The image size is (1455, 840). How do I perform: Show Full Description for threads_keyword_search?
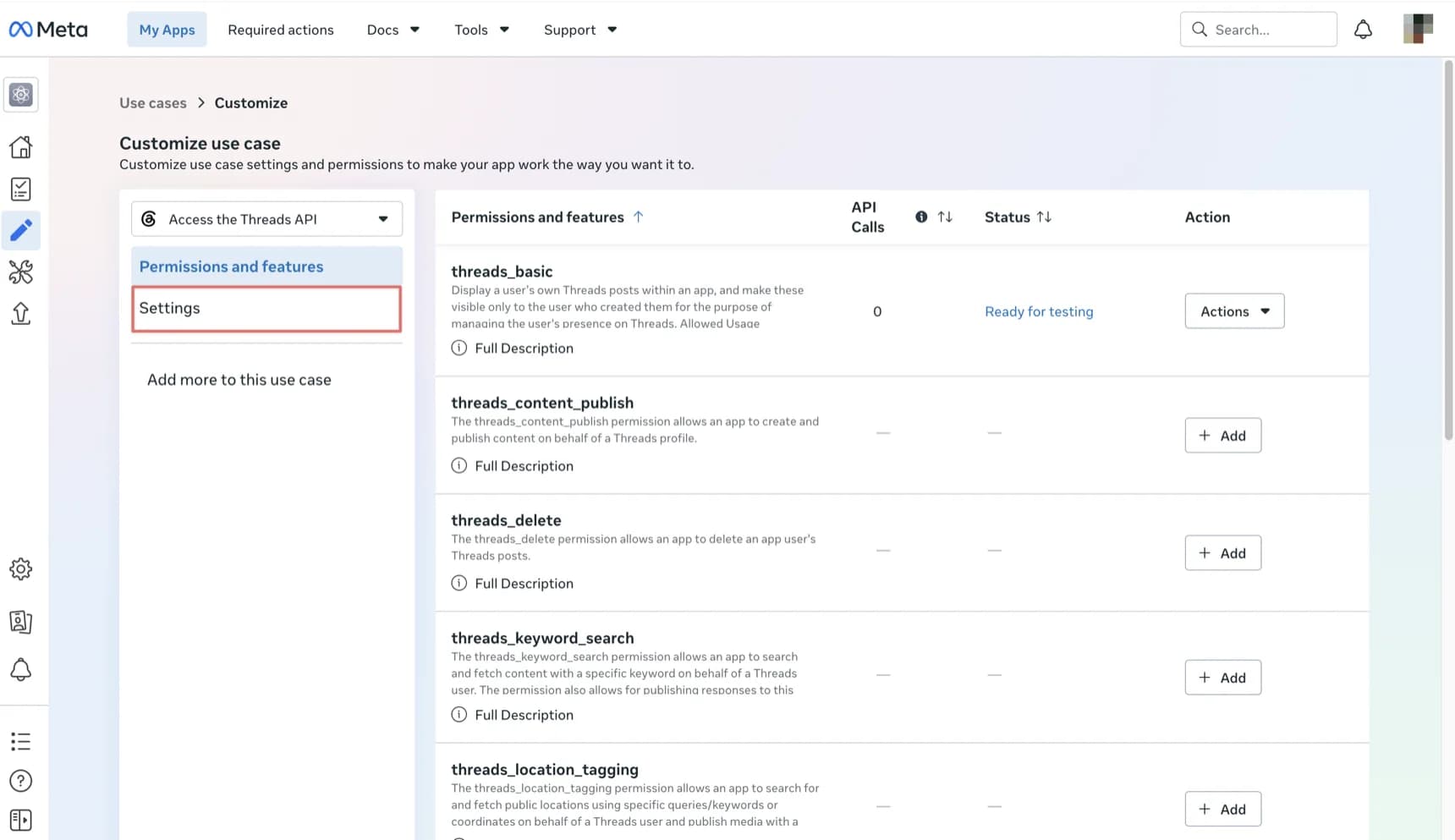[513, 715]
